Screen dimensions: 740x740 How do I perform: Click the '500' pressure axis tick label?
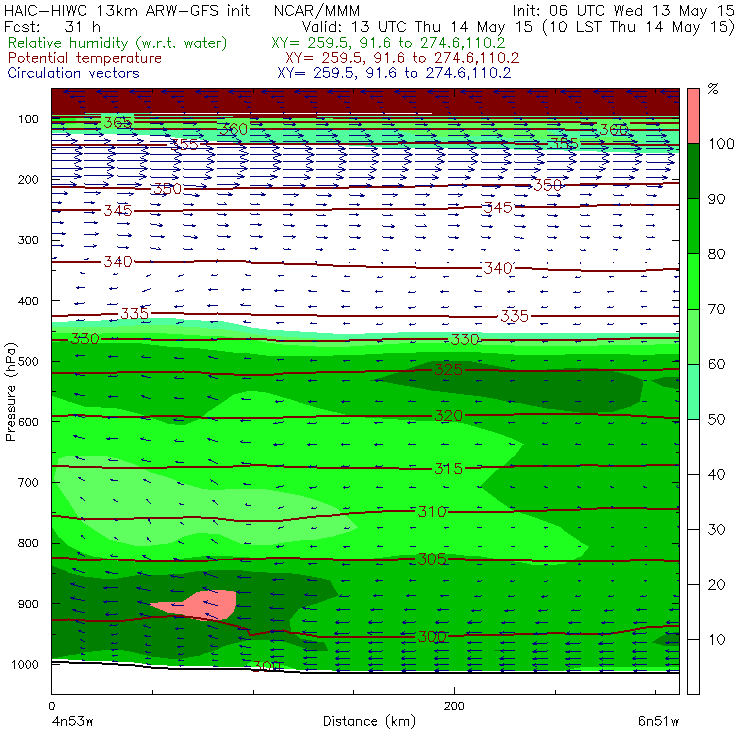(x=28, y=361)
